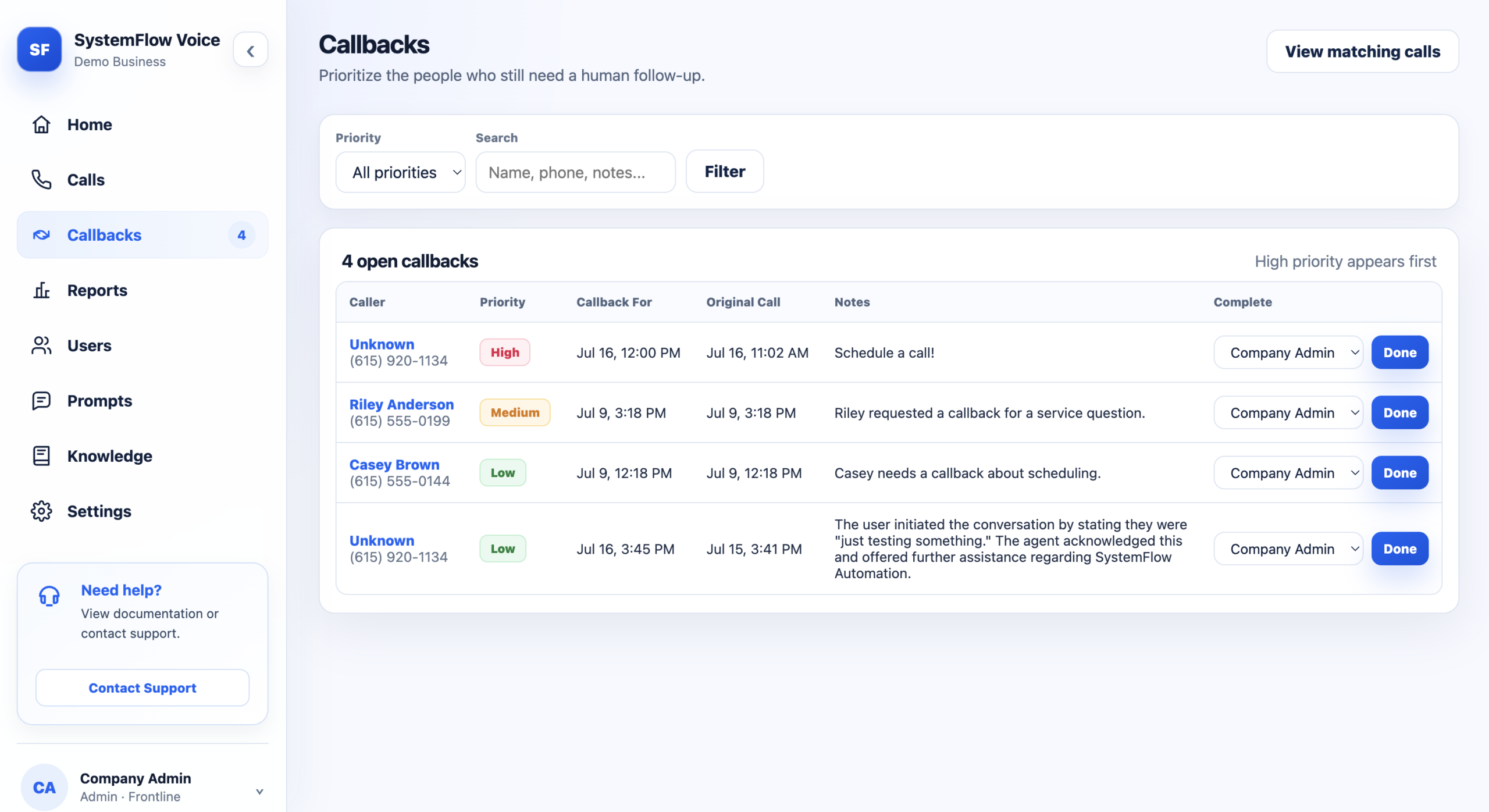1489x812 pixels.
Task: Click Jul 16, 12:00 PM callback time
Action: point(628,352)
